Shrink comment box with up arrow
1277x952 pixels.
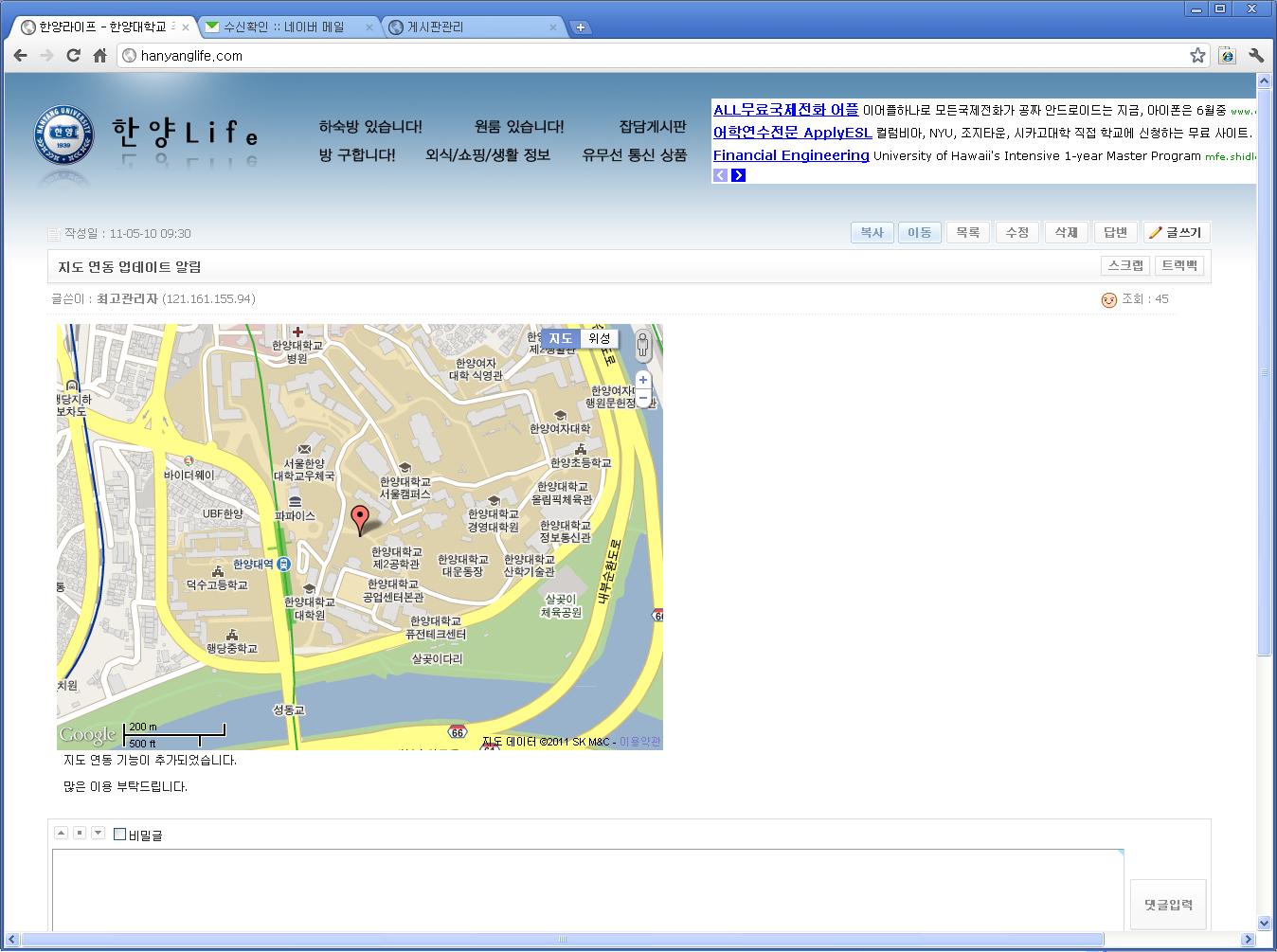pos(61,833)
